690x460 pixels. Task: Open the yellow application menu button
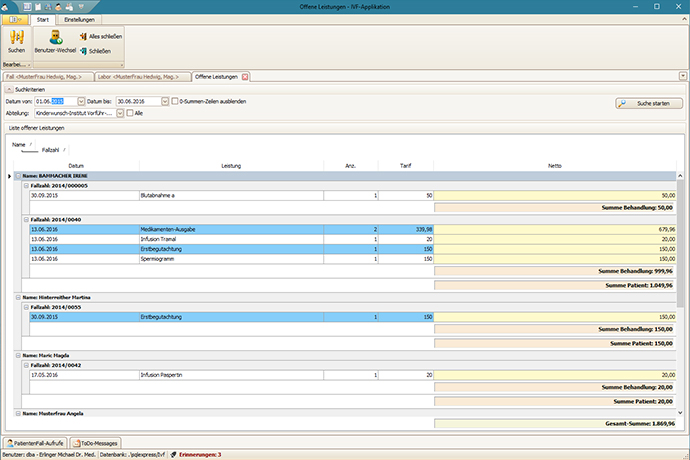tap(15, 20)
